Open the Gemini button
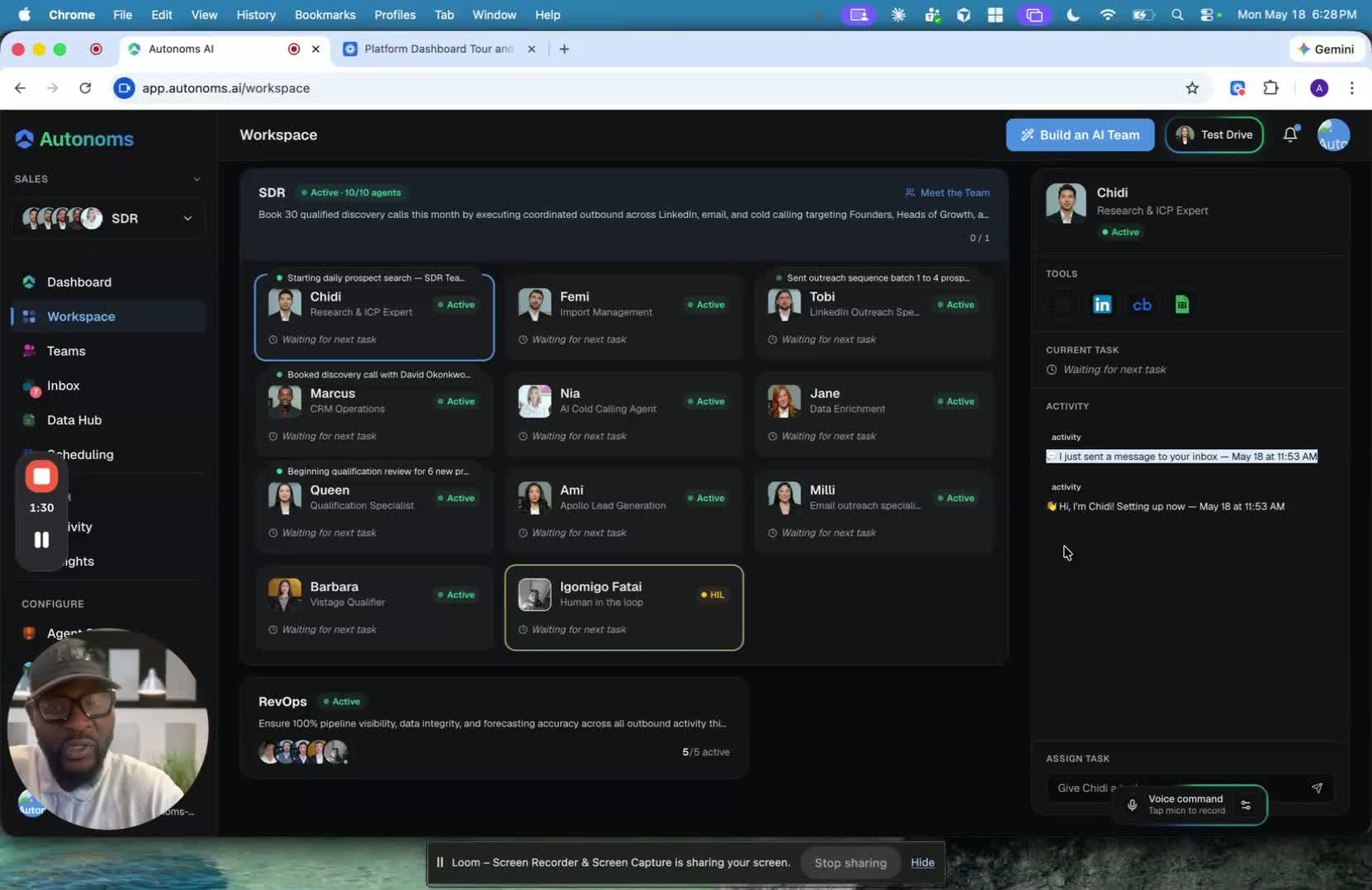 (x=1327, y=49)
